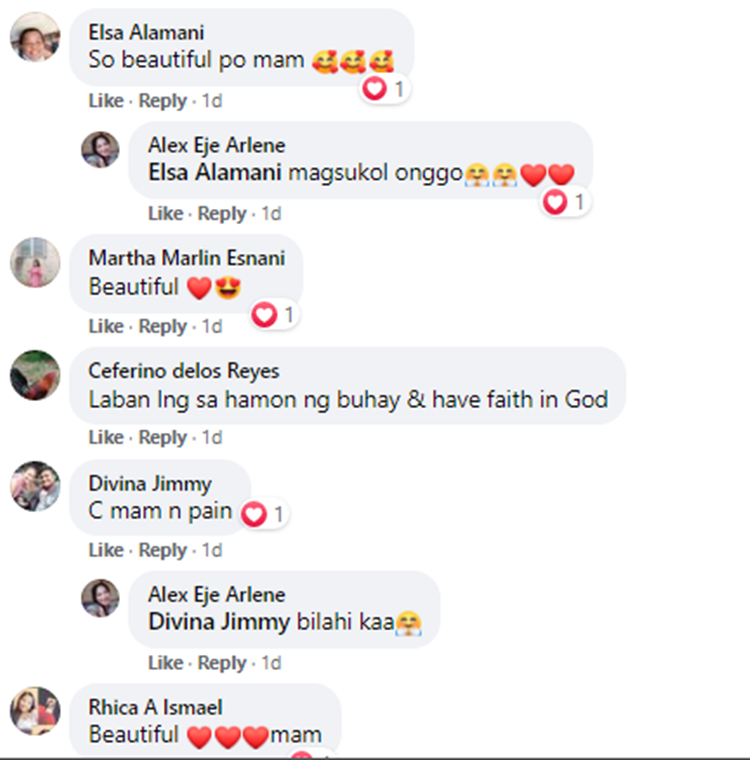Click heart reaction on Alex's magsukol onggo reply
The width and height of the screenshot is (750, 760).
pos(555,202)
